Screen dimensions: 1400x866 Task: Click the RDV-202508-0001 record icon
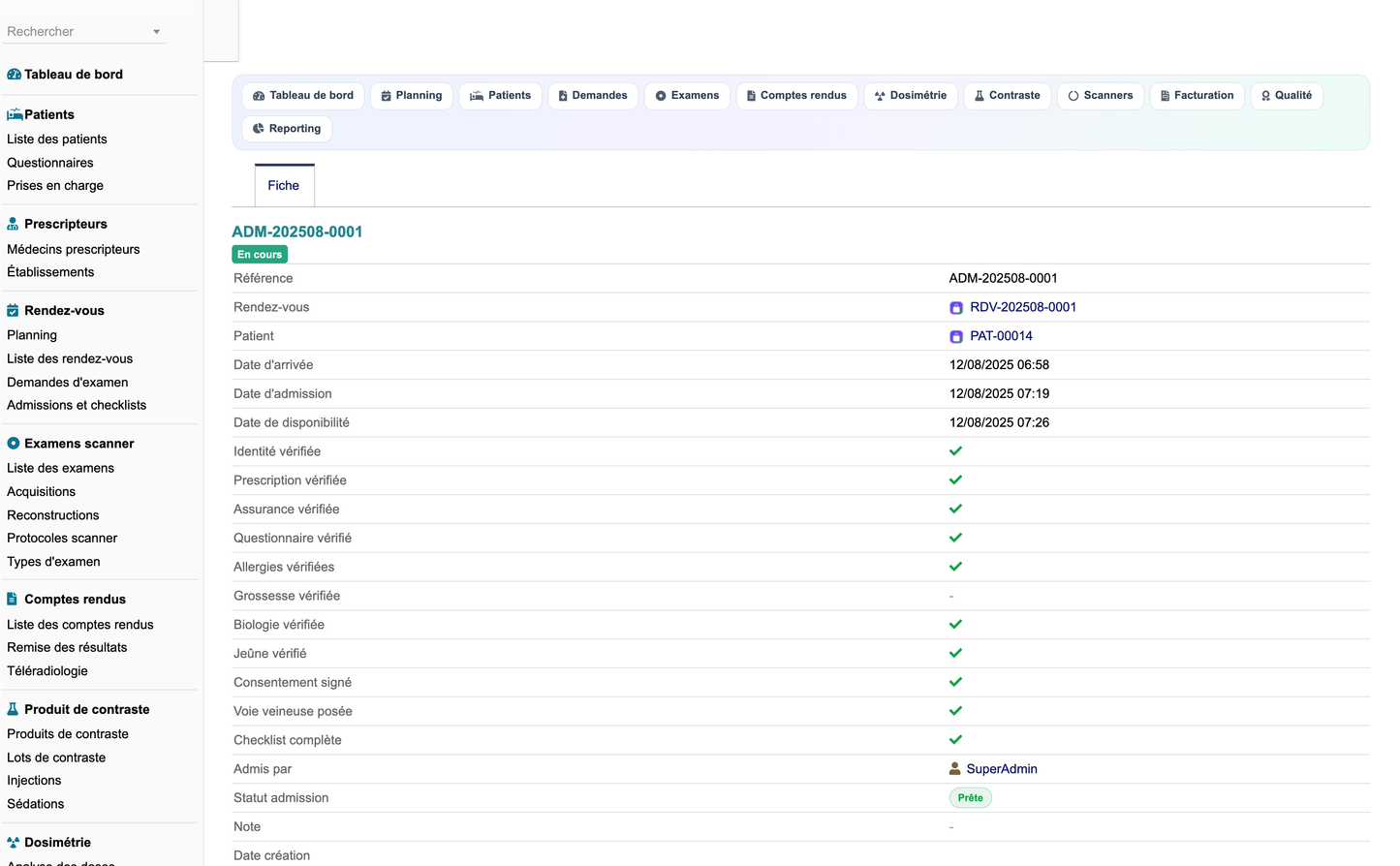click(x=956, y=308)
